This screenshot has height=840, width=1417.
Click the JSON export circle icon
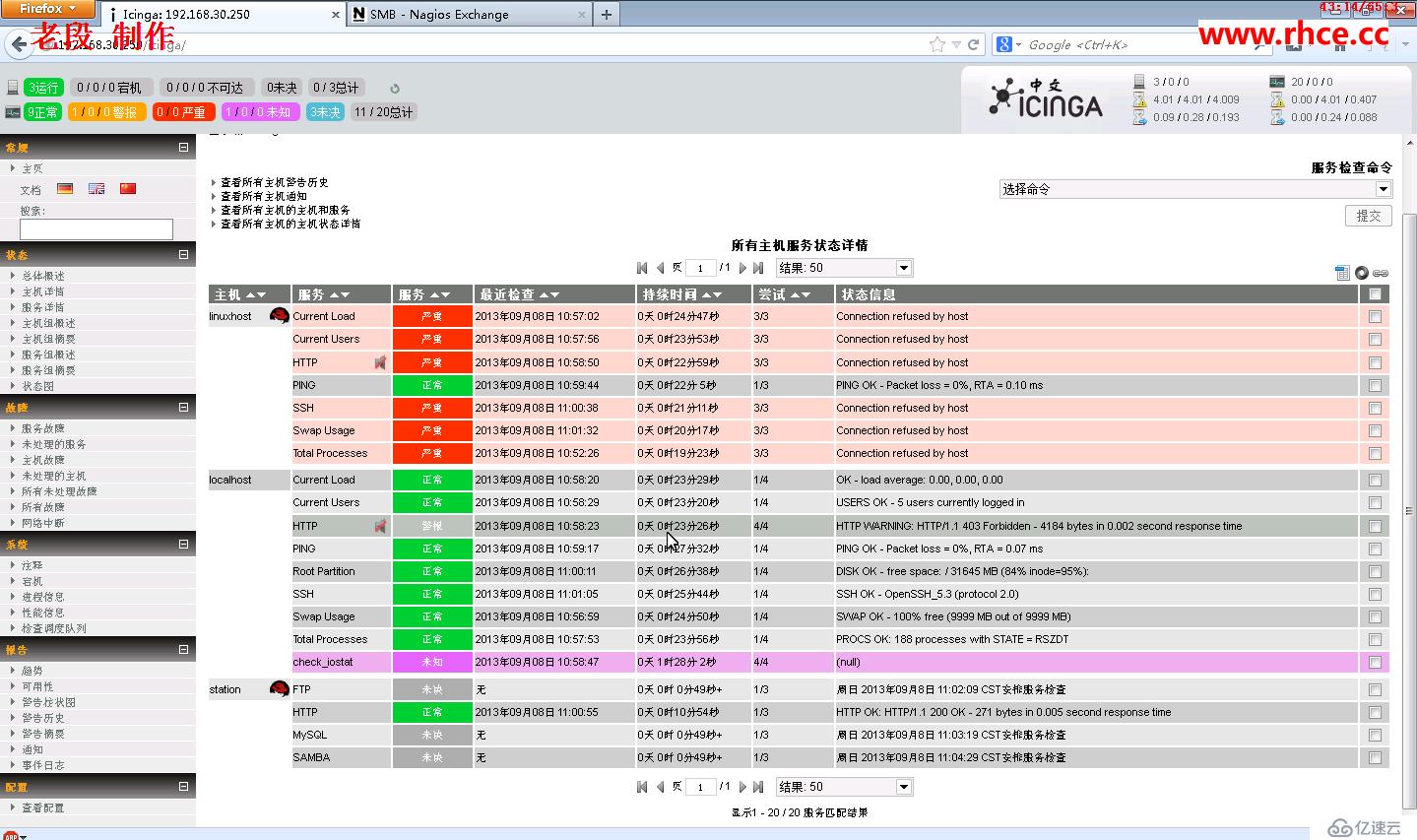[x=1362, y=273]
